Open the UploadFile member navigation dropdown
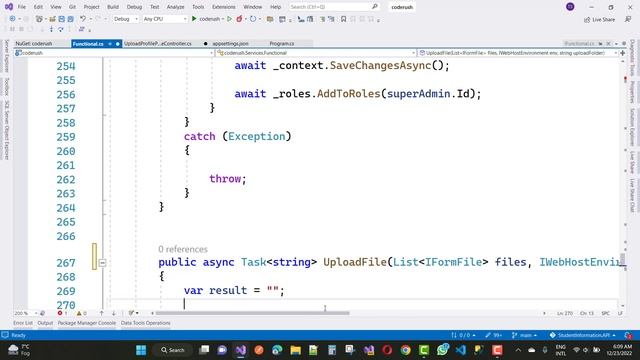Screen dimensions: 640x360 [x=518, y=53]
